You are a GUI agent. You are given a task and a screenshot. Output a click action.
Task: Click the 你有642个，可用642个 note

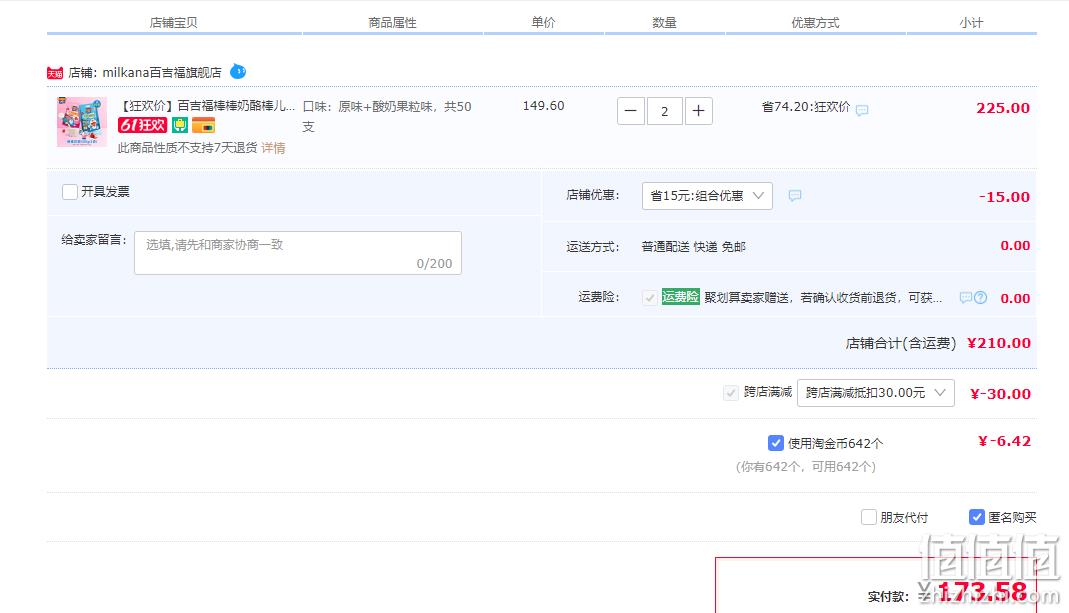(806, 467)
